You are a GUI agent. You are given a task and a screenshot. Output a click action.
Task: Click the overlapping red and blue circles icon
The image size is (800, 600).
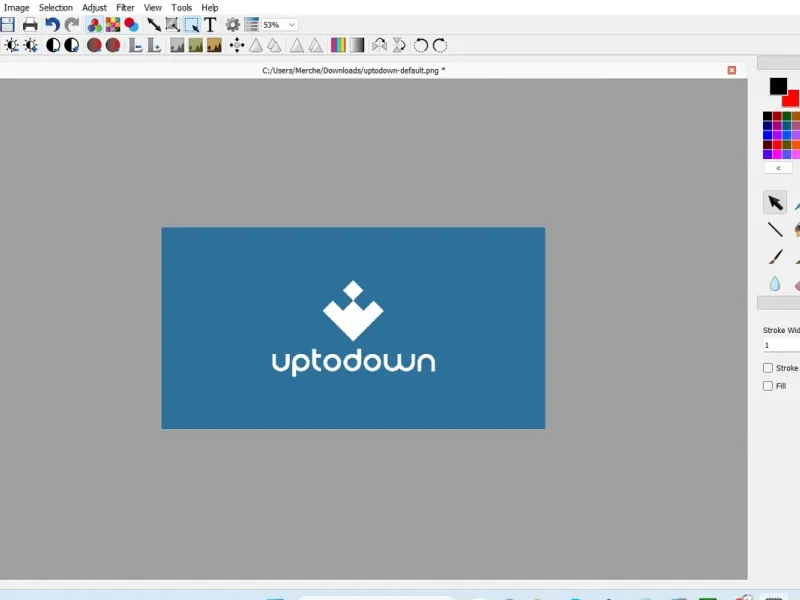[x=132, y=24]
